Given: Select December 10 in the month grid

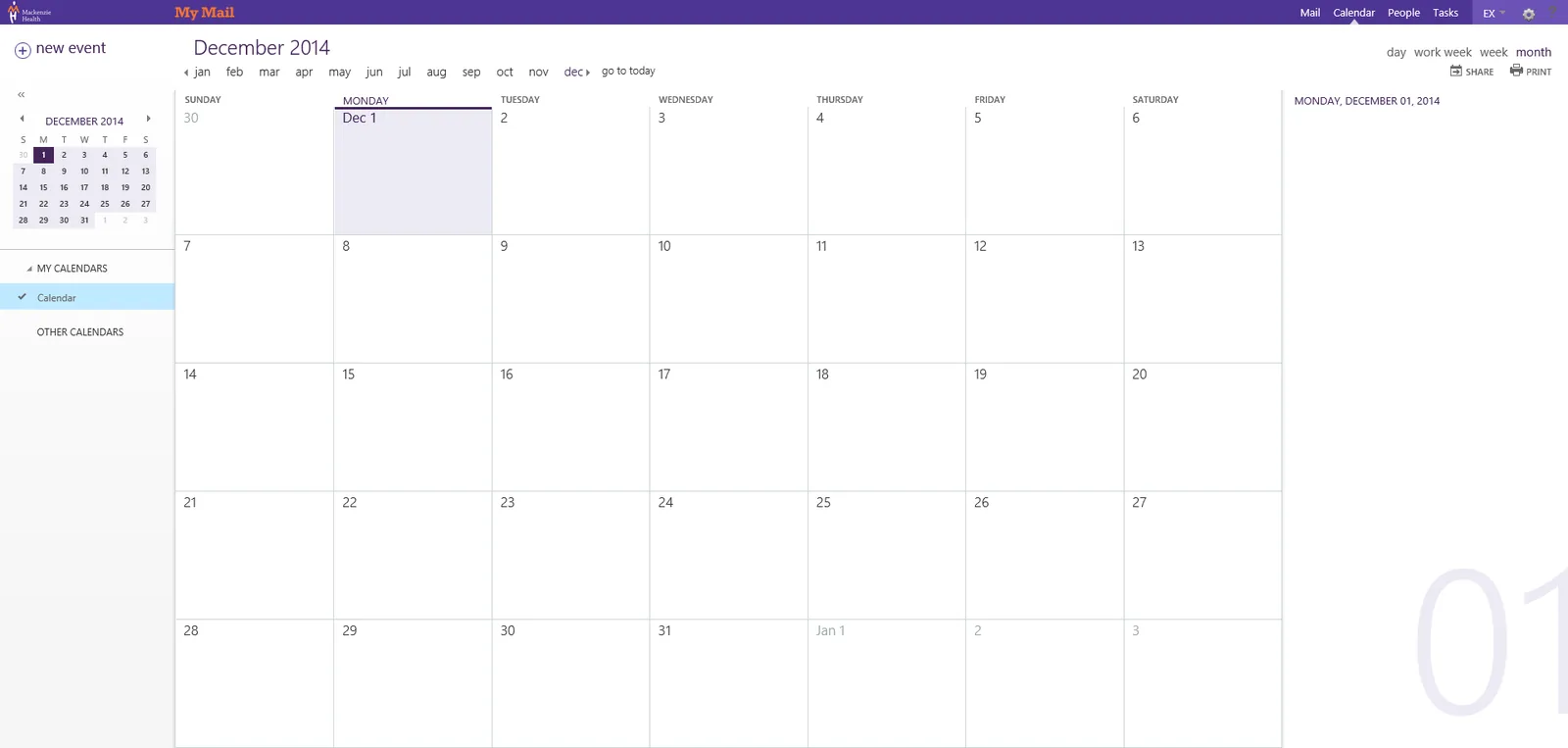Looking at the screenshot, I should pos(728,299).
